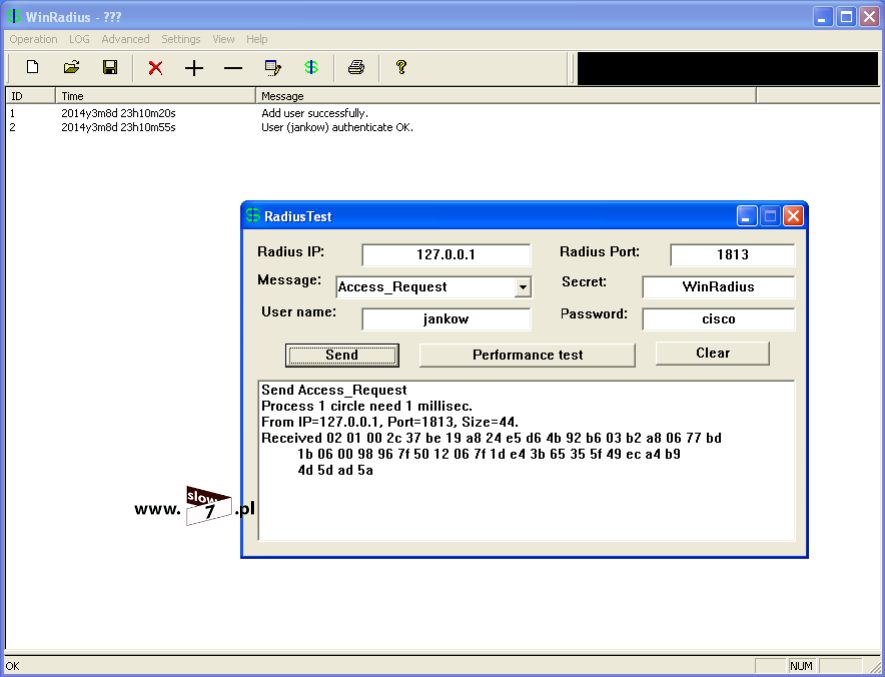The height and width of the screenshot is (677, 885).
Task: Click the green dollar toolbar icon
Action: [x=311, y=68]
